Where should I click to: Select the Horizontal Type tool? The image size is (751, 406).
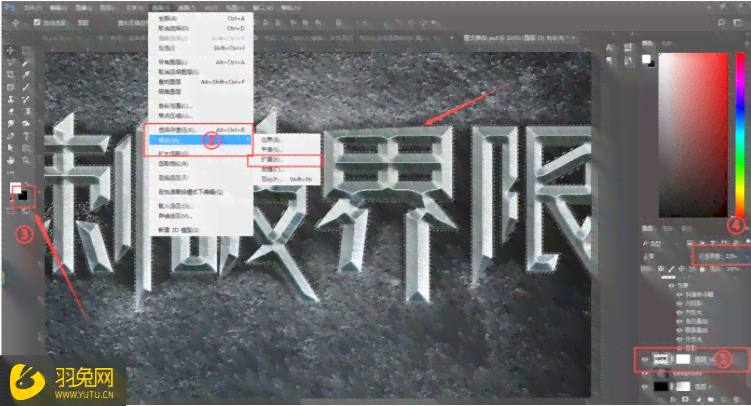pyautogui.click(x=26, y=136)
